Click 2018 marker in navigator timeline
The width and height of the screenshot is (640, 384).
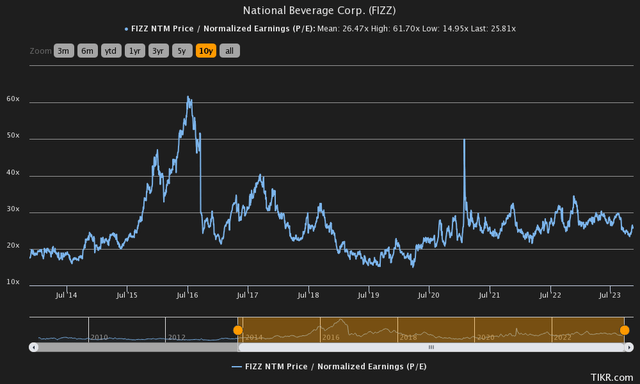click(x=408, y=337)
